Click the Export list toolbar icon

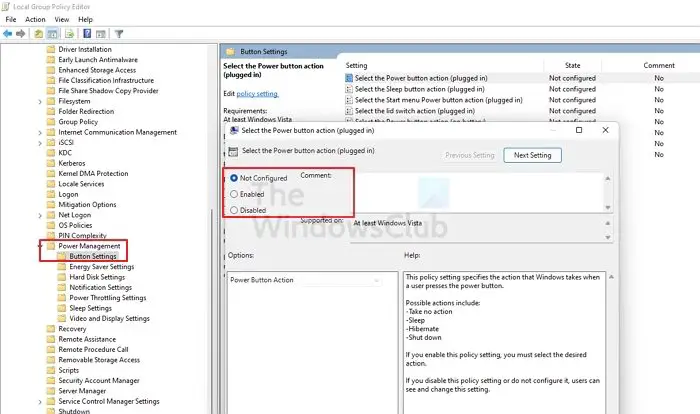pos(69,33)
